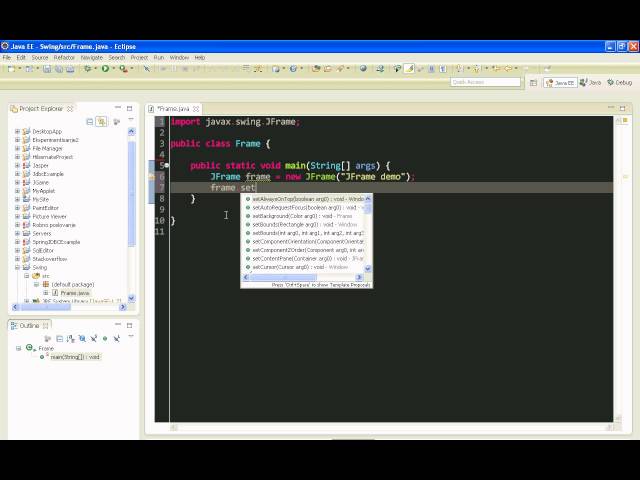Select the Outline tab
The width and height of the screenshot is (640, 480).
[x=29, y=326]
